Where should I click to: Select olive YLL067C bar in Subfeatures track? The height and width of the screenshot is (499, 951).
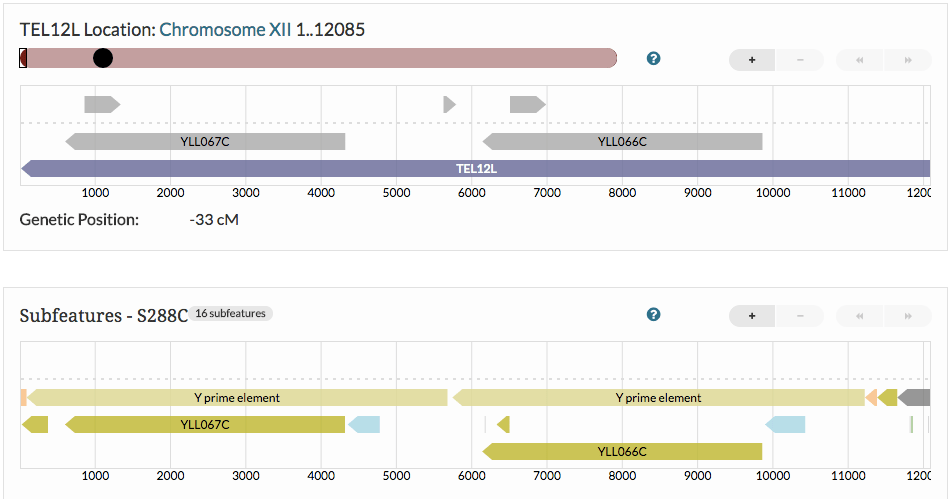click(x=205, y=425)
